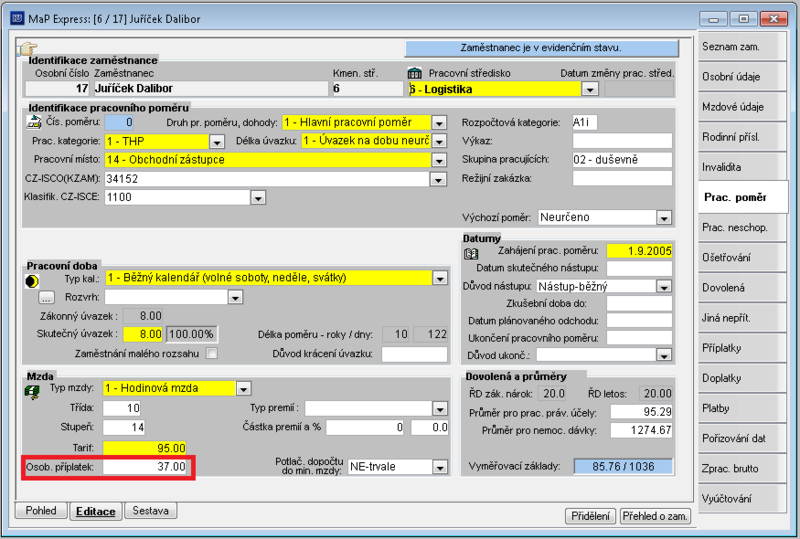Open the Prac. kategorie THP dropdown

pos(217,141)
